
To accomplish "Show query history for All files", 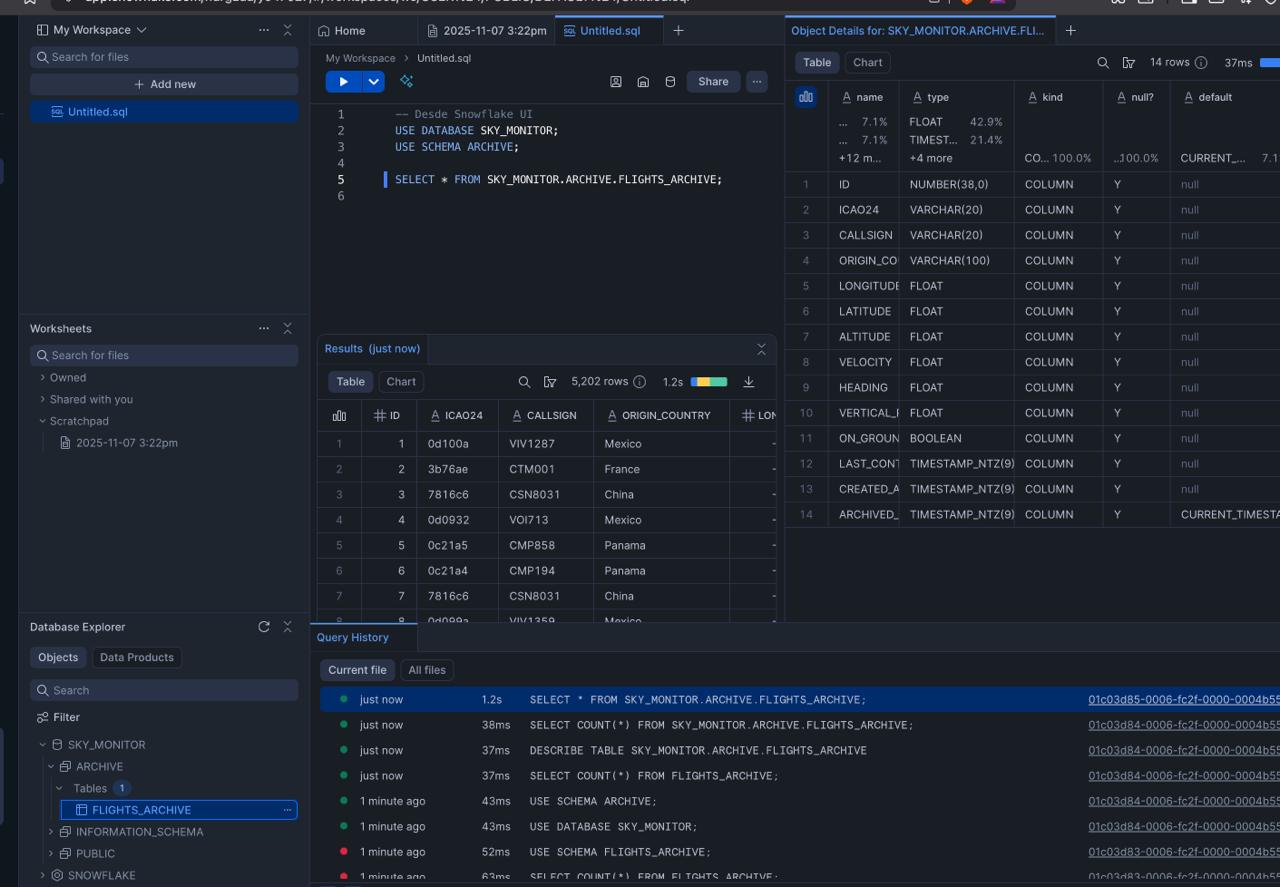I will [x=427, y=670].
